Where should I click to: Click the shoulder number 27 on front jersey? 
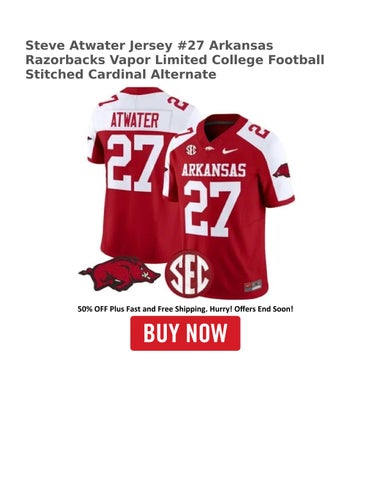click(x=259, y=131)
